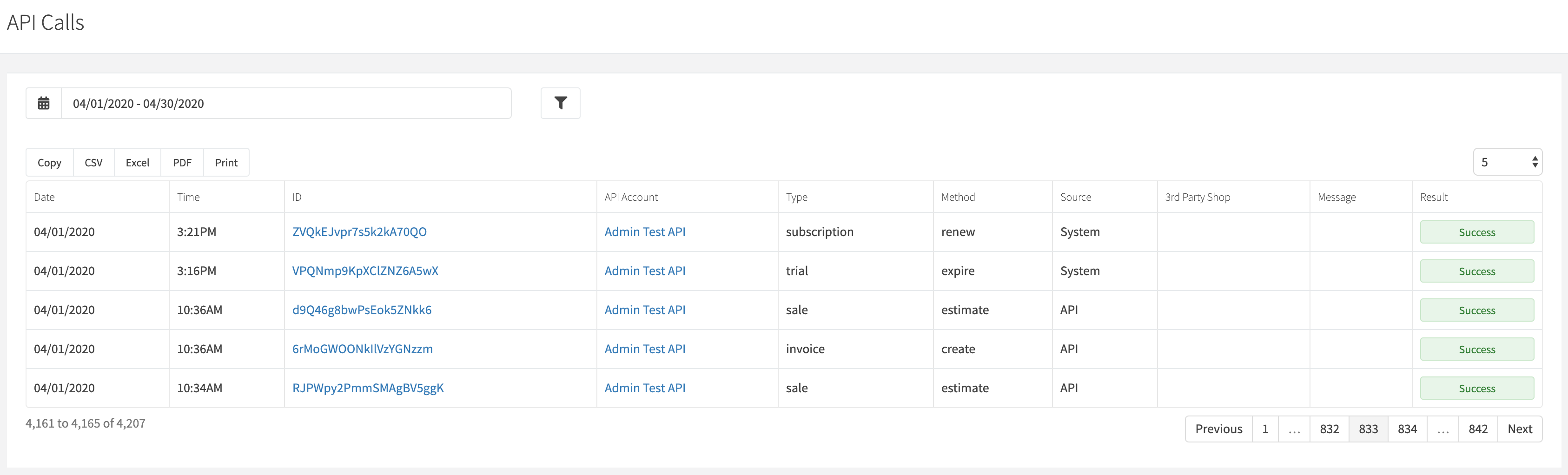Export table to Excel
1568x475 pixels.
(138, 162)
